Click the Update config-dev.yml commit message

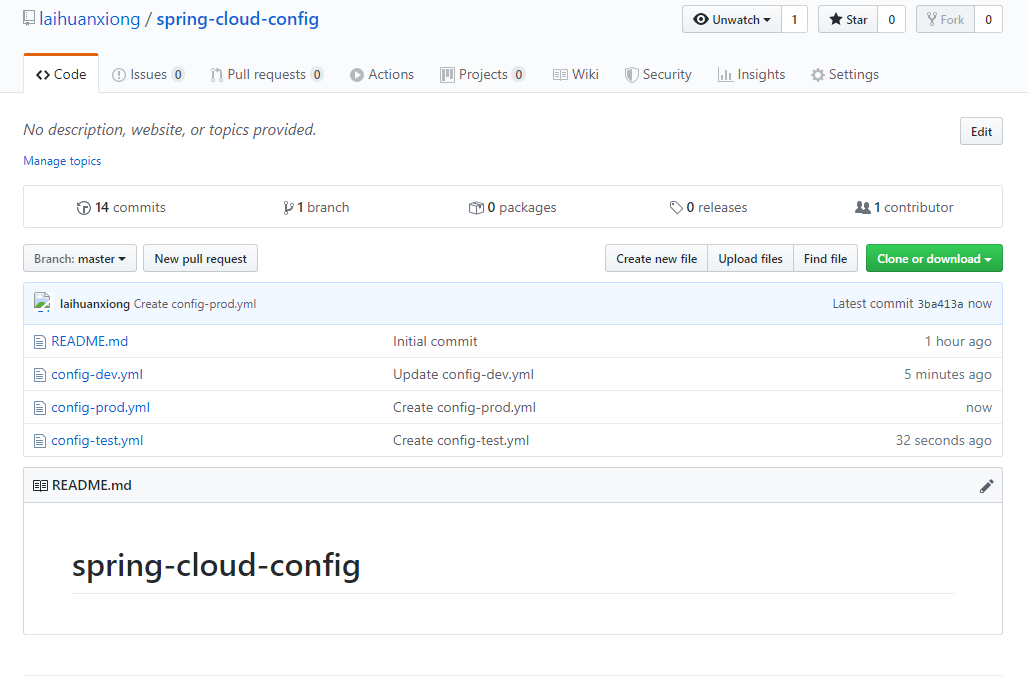click(x=463, y=374)
